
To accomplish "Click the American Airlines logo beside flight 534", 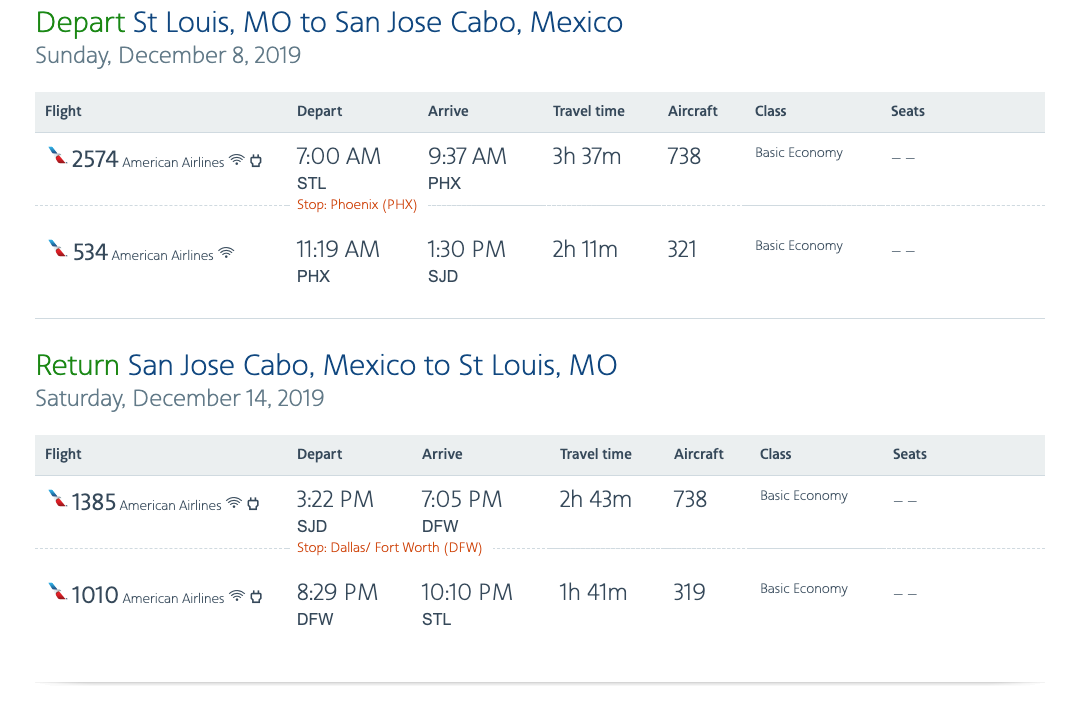I will [58, 250].
